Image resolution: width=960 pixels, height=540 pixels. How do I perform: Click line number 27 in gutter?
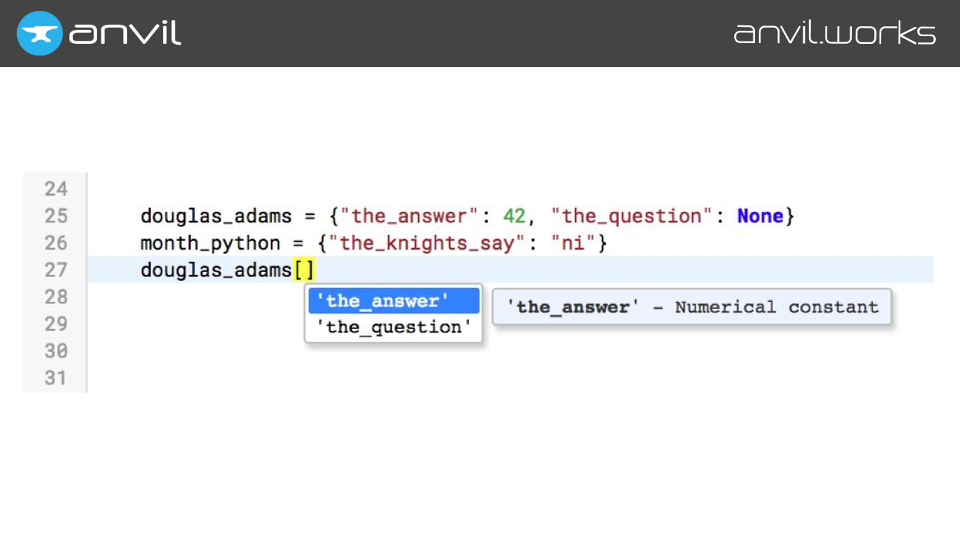coord(56,270)
